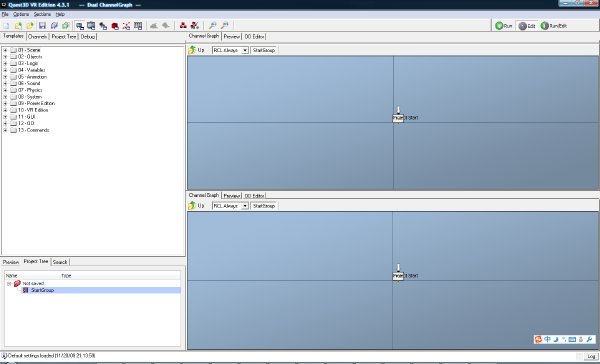Click the first magnifier zoom icon
The height and width of the screenshot is (364, 600).
[x=212, y=26]
